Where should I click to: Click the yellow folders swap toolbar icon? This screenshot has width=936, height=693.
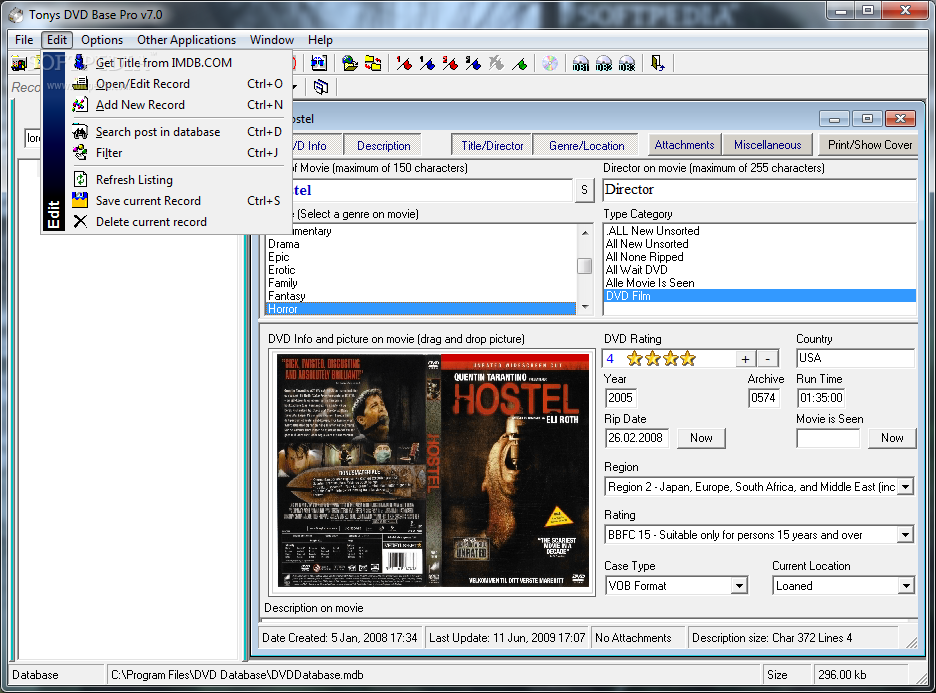click(x=373, y=63)
